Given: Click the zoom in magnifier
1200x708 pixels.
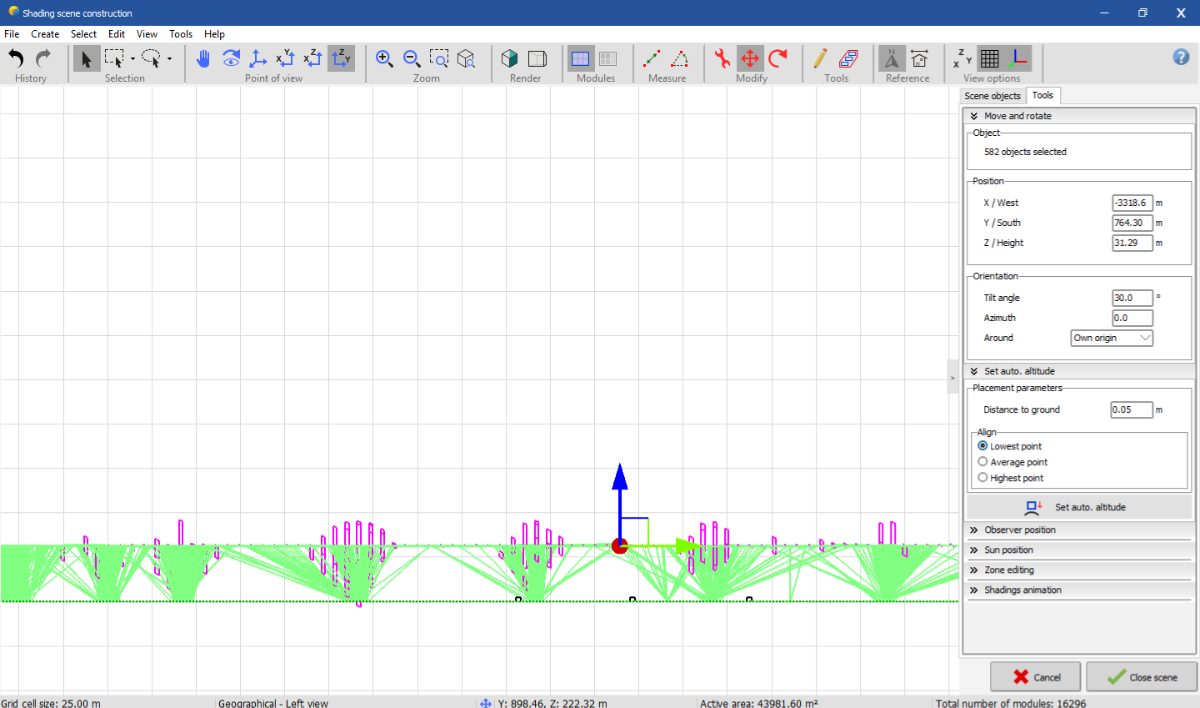Looking at the screenshot, I should (x=384, y=59).
